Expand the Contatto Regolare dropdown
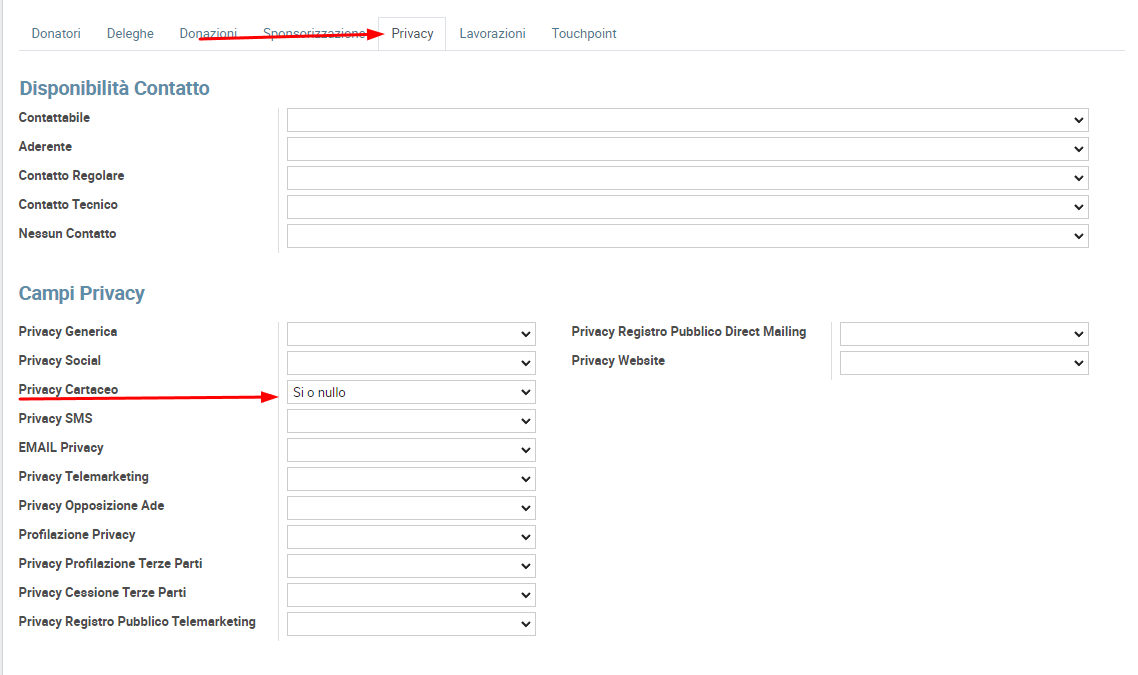The width and height of the screenshot is (1138, 675). click(687, 178)
